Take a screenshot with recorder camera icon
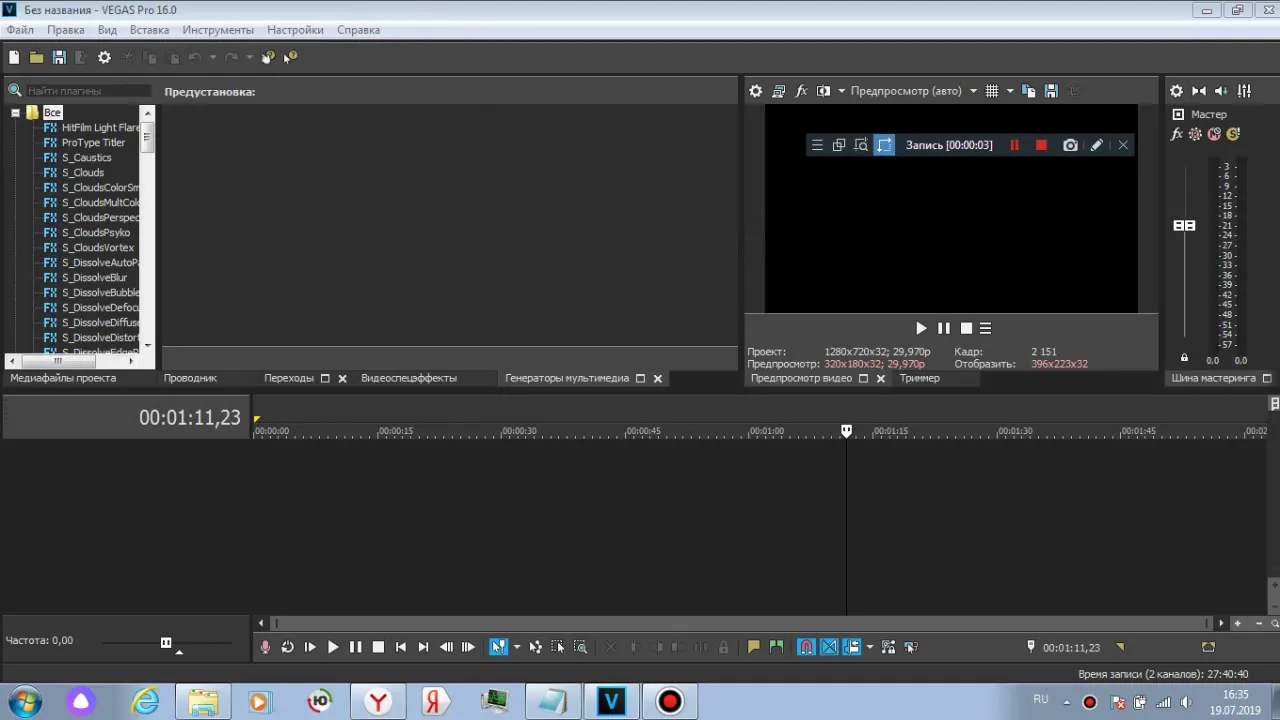 pos(1070,145)
